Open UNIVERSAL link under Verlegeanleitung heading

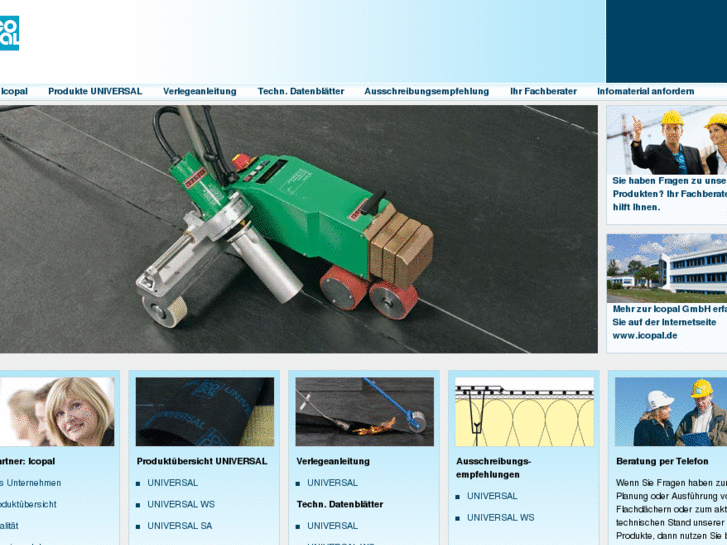(332, 483)
